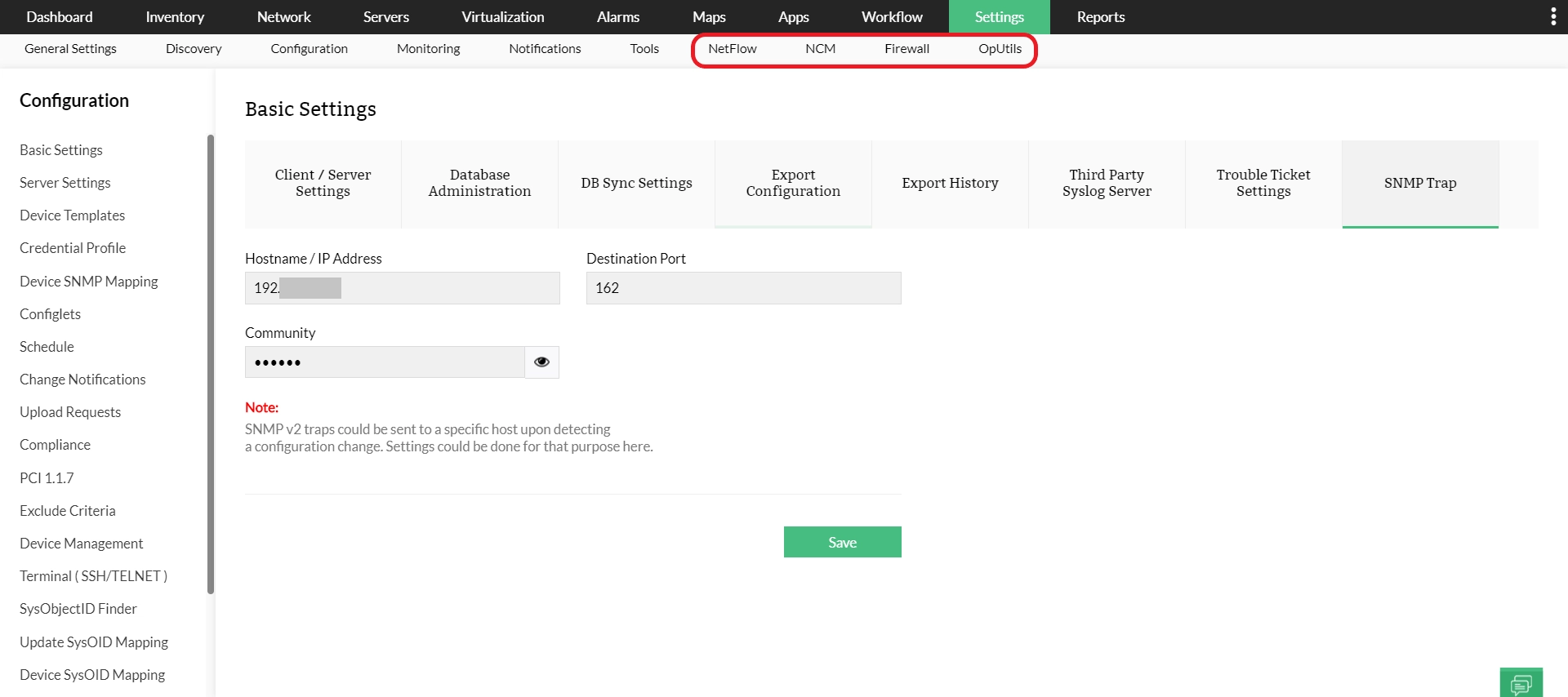Open Terminal (SSH/TELNET) in sidebar

(94, 576)
